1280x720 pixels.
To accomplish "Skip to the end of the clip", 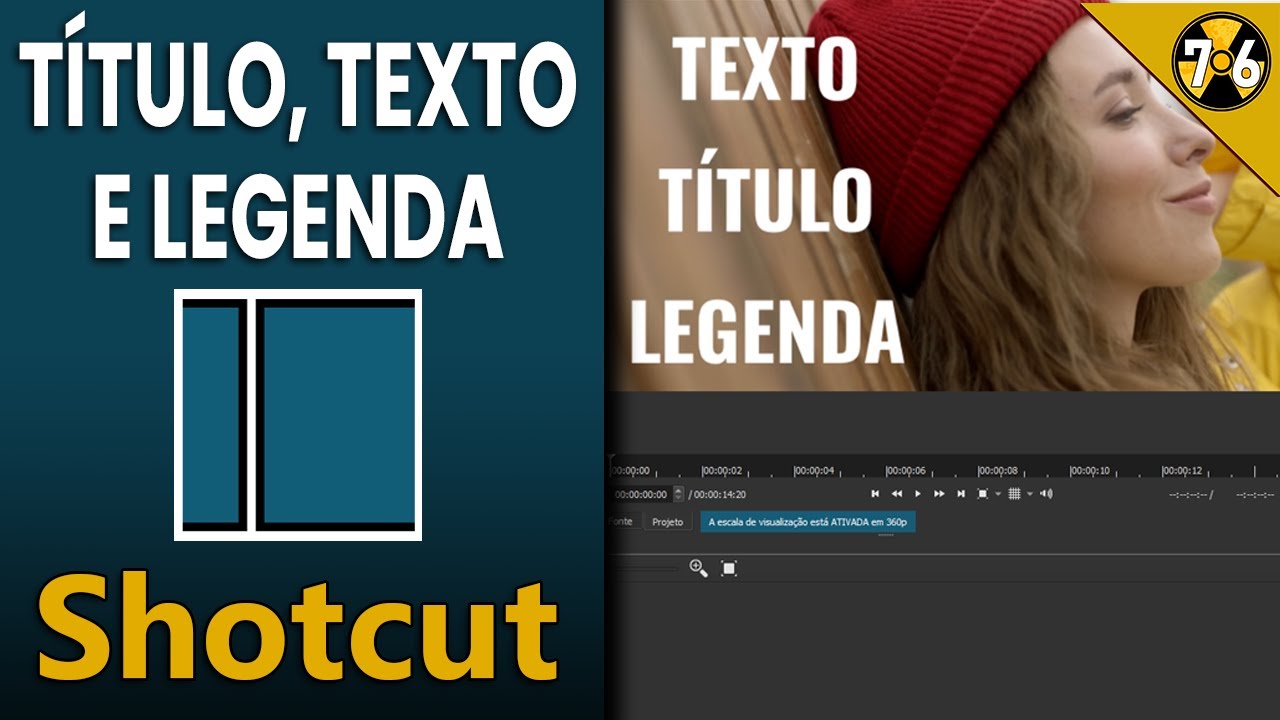I will [x=961, y=494].
